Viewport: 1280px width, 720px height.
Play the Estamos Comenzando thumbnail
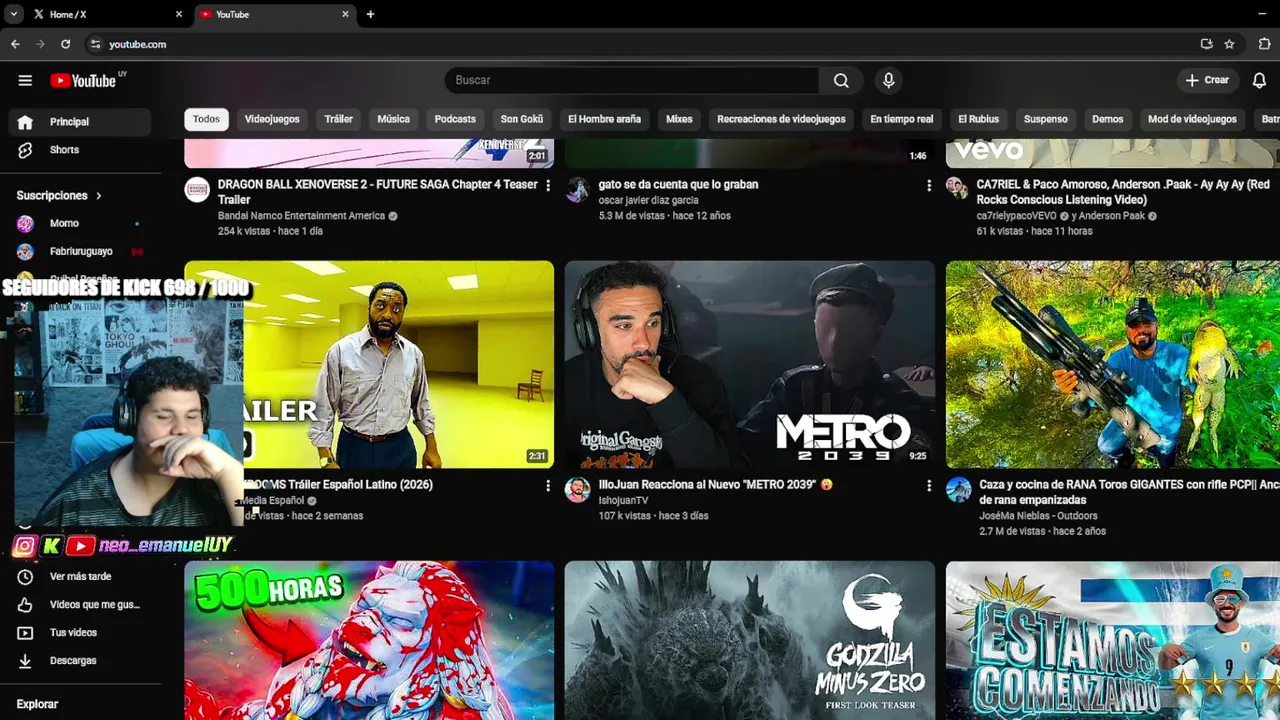[1113, 640]
